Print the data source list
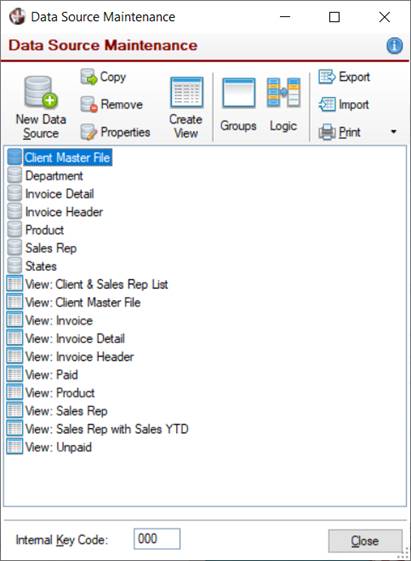 coord(339,132)
